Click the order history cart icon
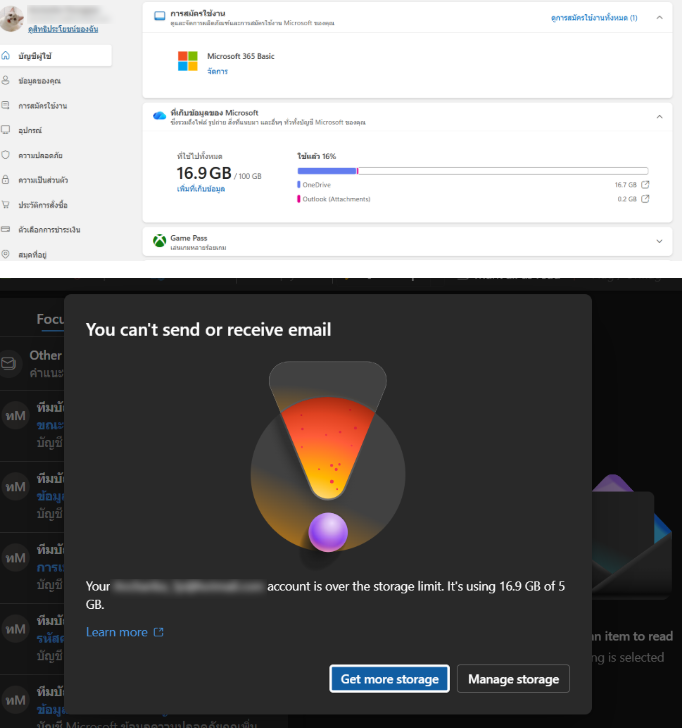 (6, 204)
